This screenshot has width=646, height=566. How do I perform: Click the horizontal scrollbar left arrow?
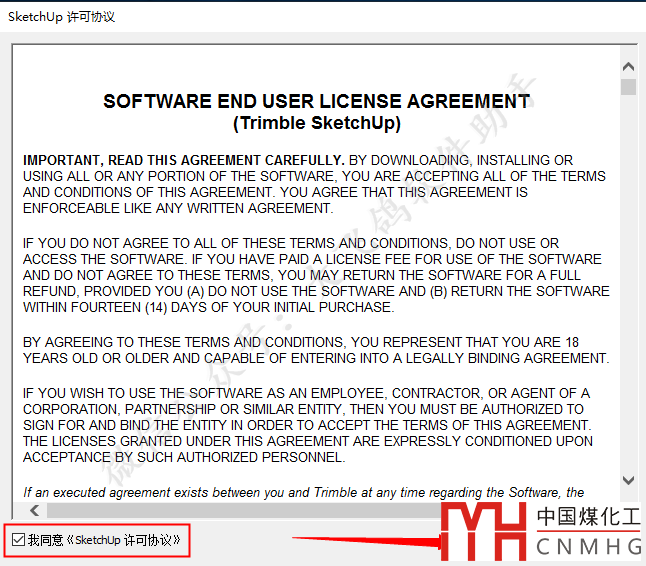click(36, 510)
